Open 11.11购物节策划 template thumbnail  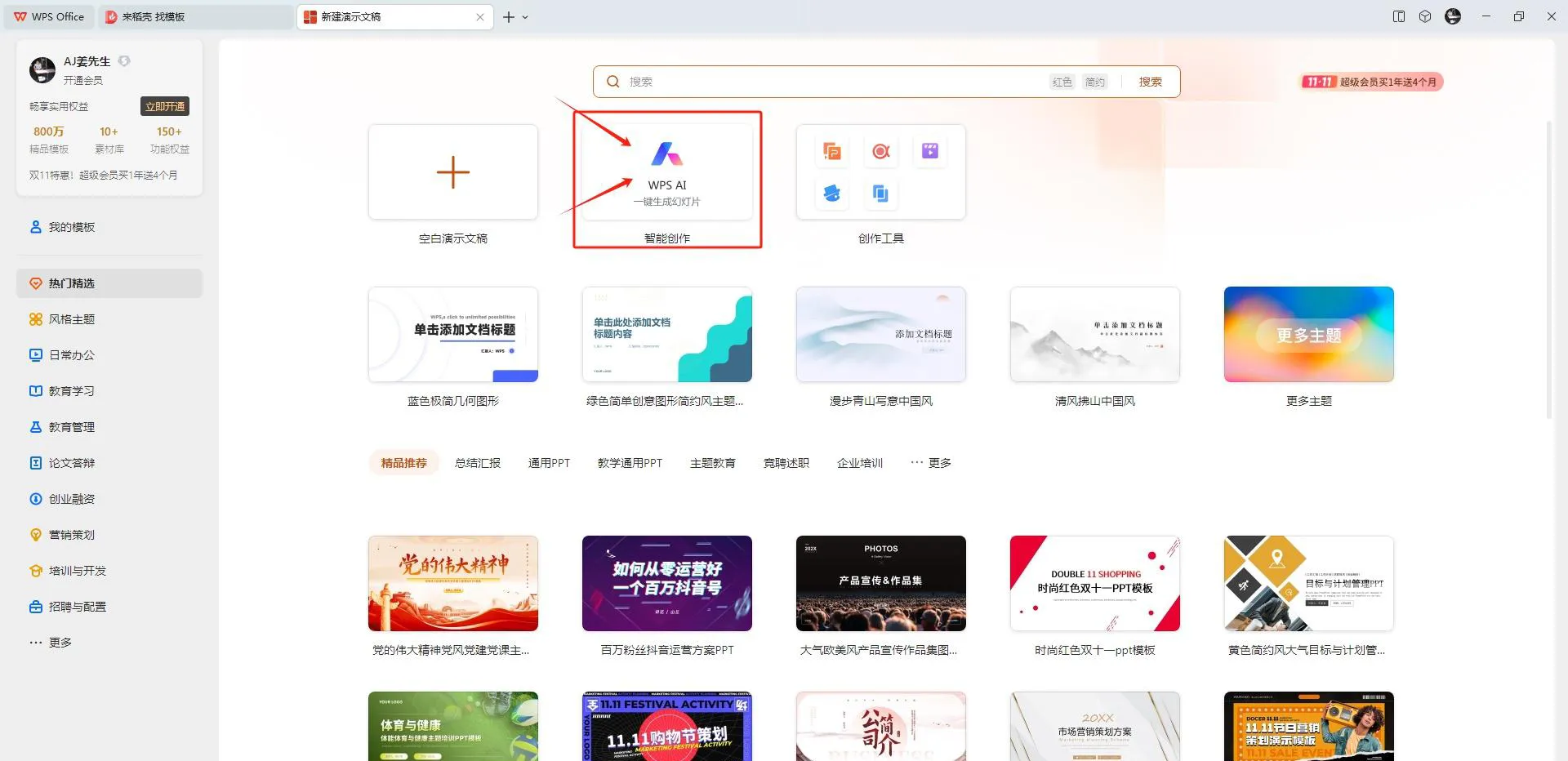click(667, 727)
